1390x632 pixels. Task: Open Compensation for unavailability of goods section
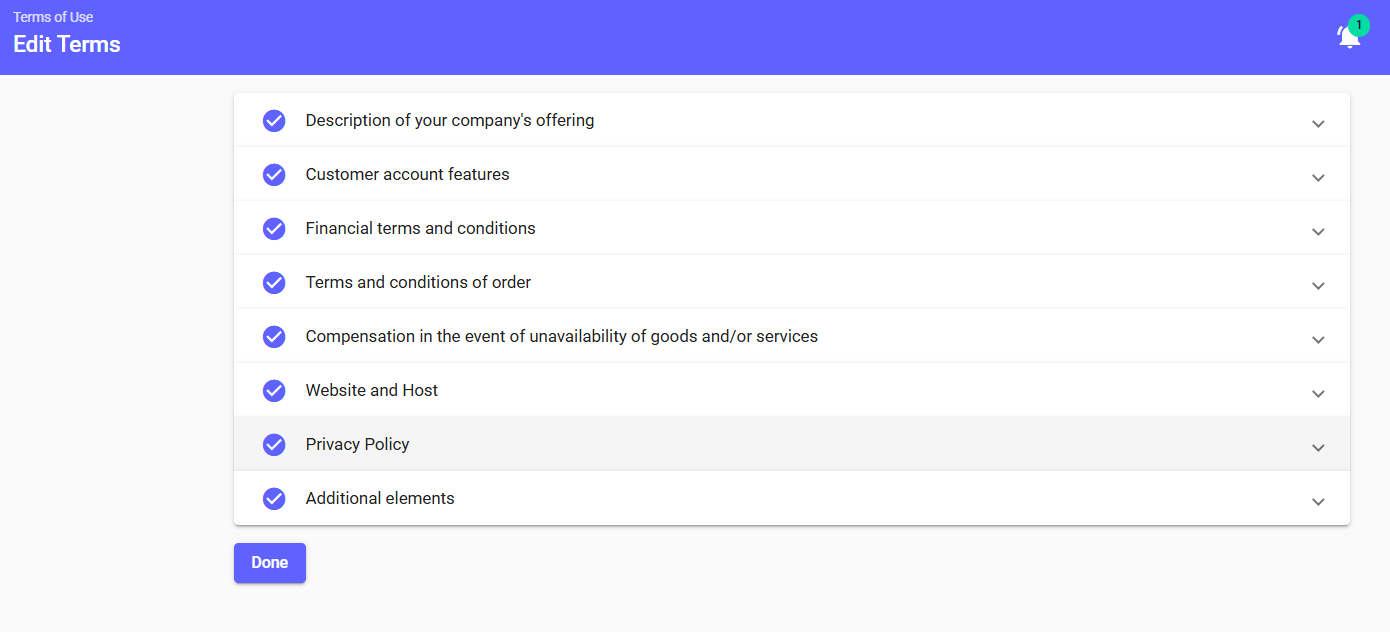click(x=561, y=337)
